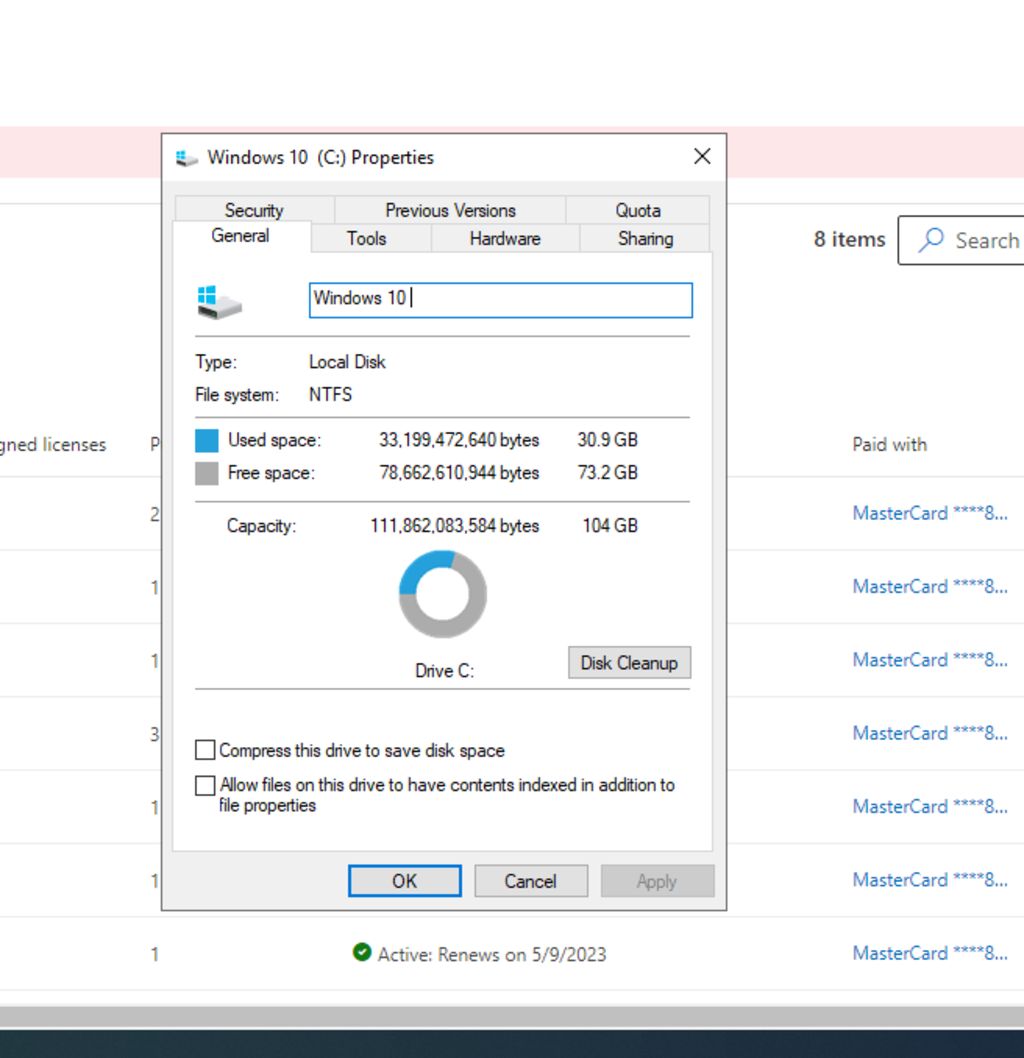Click the green check icon beside Active: Renews

(362, 952)
